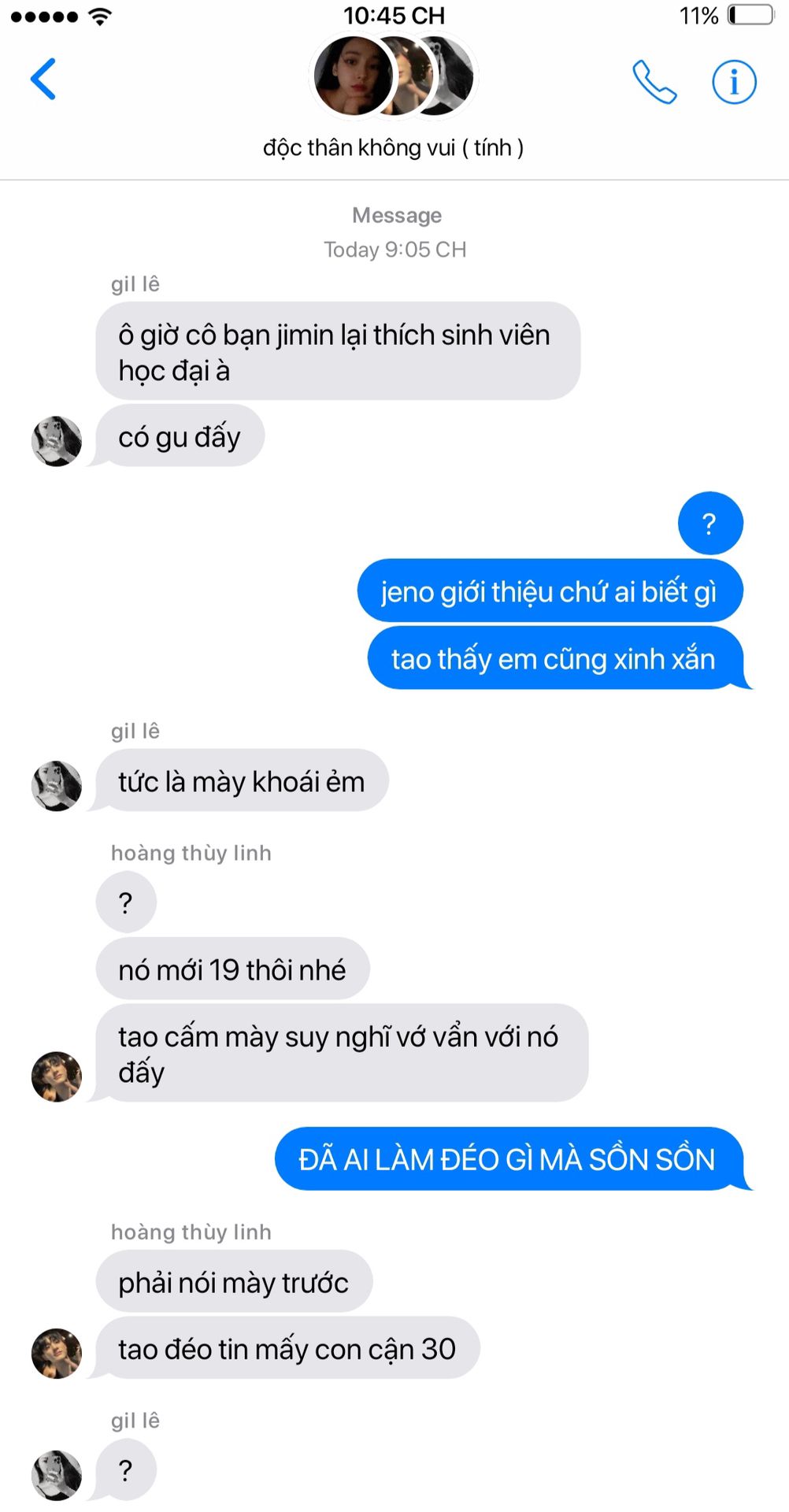Tap the tao thấy em cũng xinh xắn bubble
Screen dimensions: 789x1512
coord(556,658)
